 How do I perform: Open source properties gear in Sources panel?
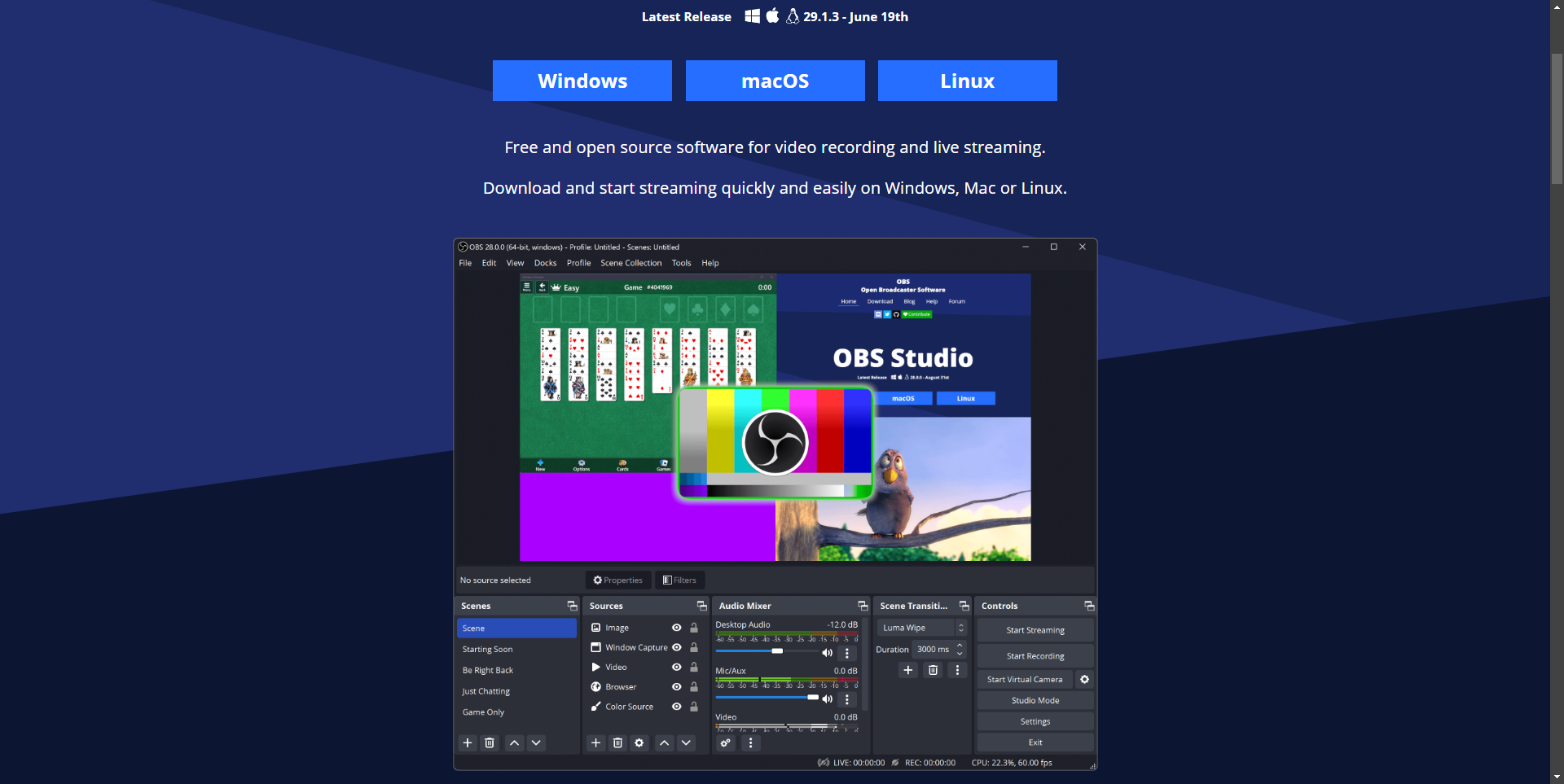tap(639, 742)
